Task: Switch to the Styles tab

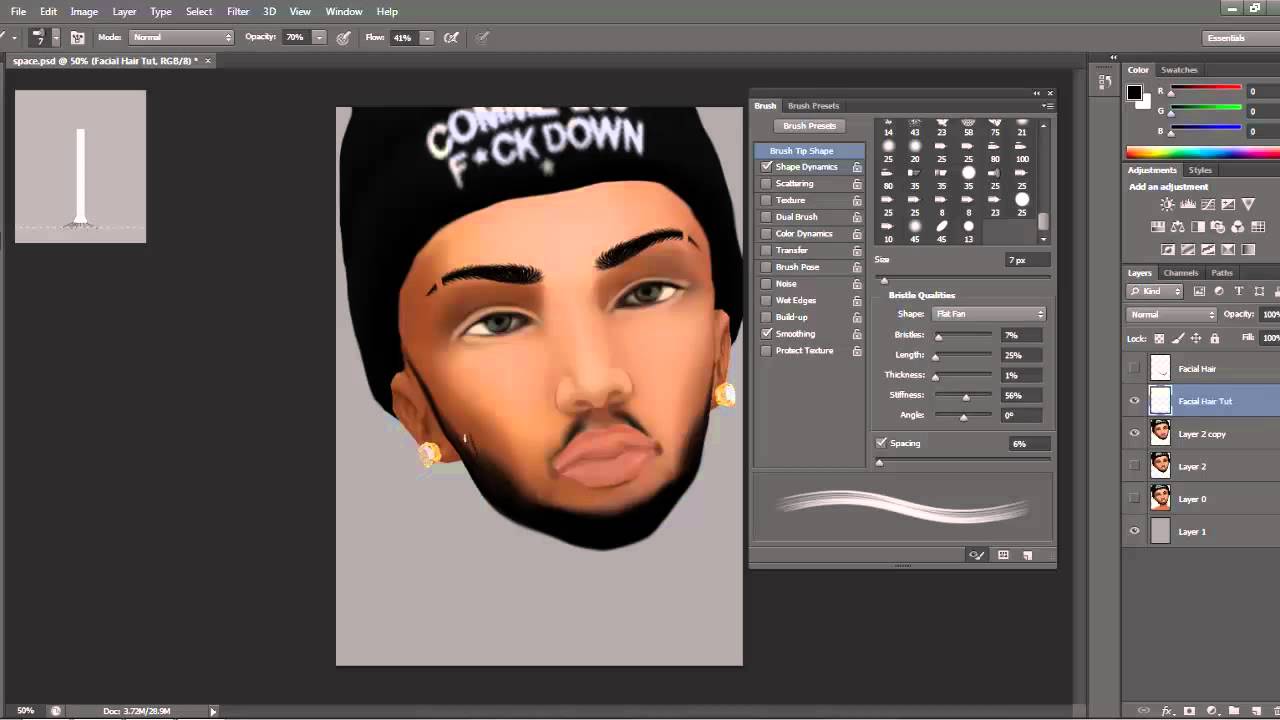Action: (x=1200, y=170)
